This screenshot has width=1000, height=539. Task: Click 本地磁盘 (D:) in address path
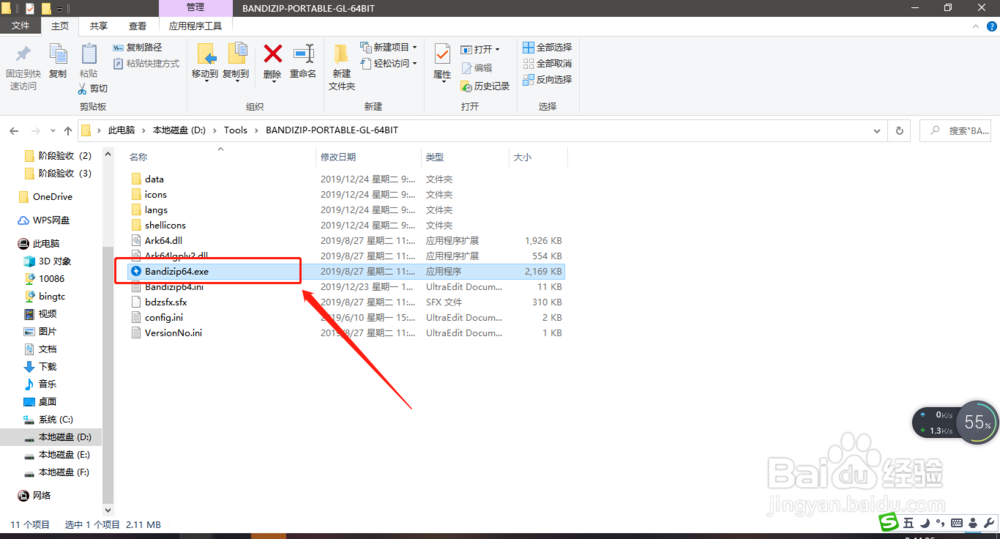point(179,130)
